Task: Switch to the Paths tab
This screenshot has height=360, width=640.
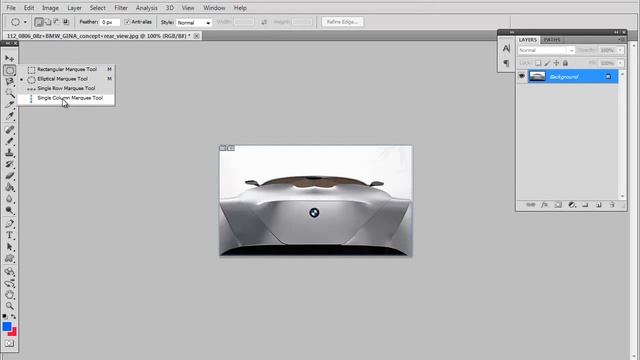Action: (552, 40)
